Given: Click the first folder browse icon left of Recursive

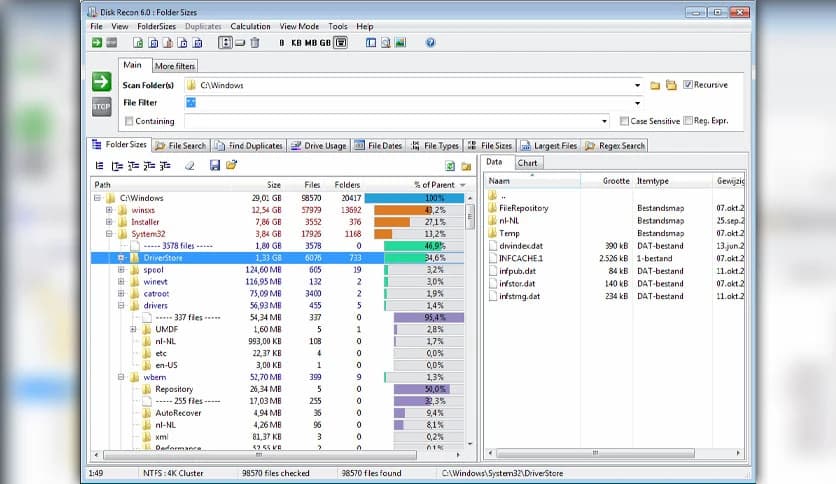Looking at the screenshot, I should [x=655, y=85].
